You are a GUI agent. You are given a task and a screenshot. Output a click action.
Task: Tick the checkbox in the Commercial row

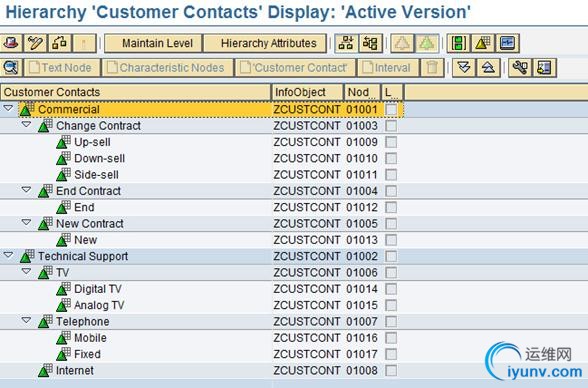point(391,109)
